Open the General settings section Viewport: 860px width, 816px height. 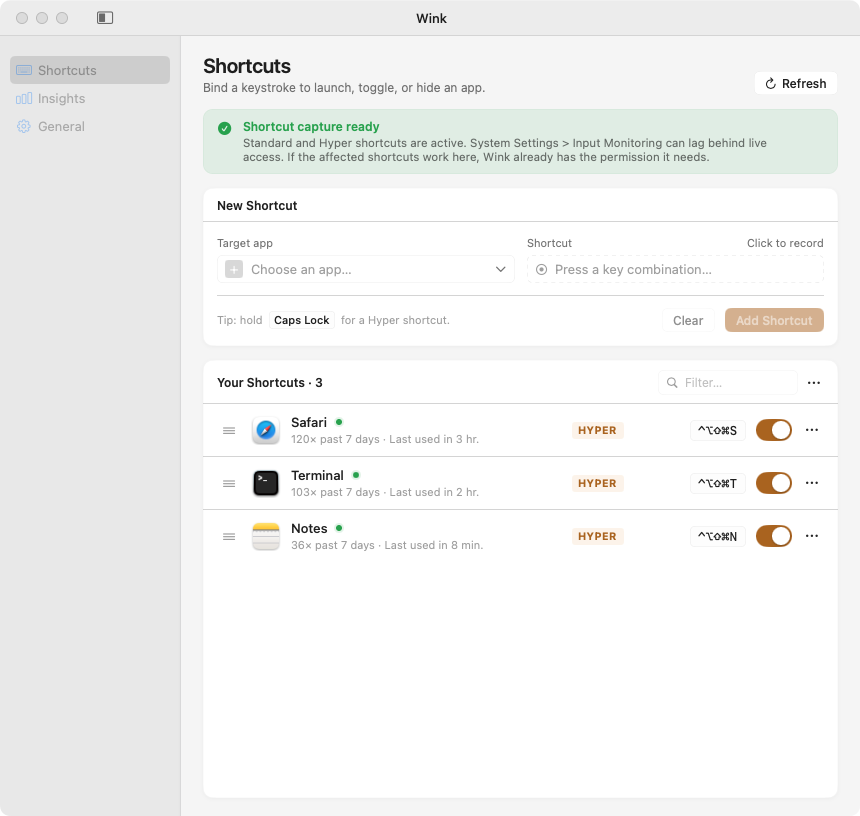tap(90, 126)
